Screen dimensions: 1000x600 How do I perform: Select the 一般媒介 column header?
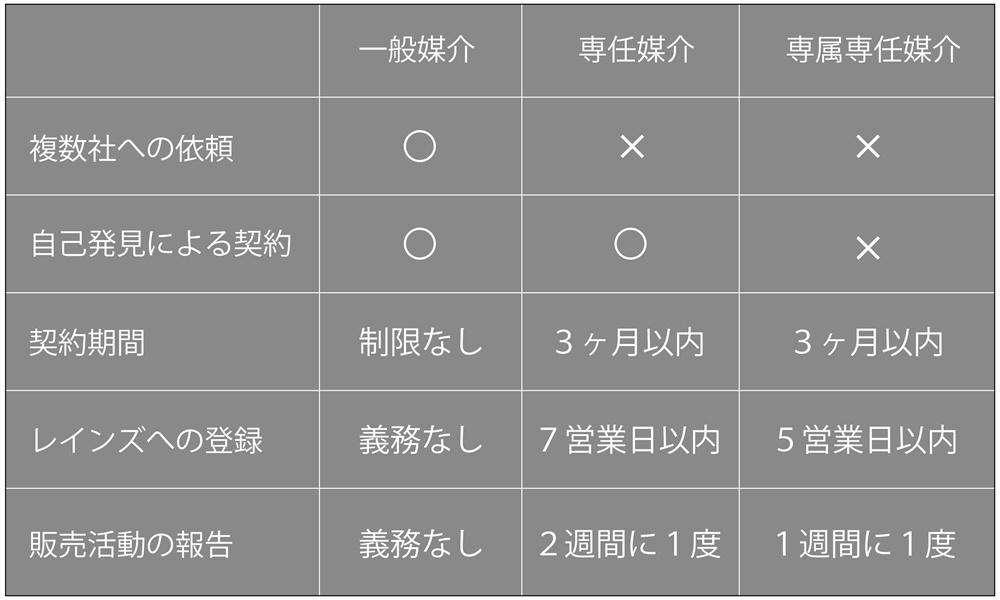pyautogui.click(x=418, y=51)
